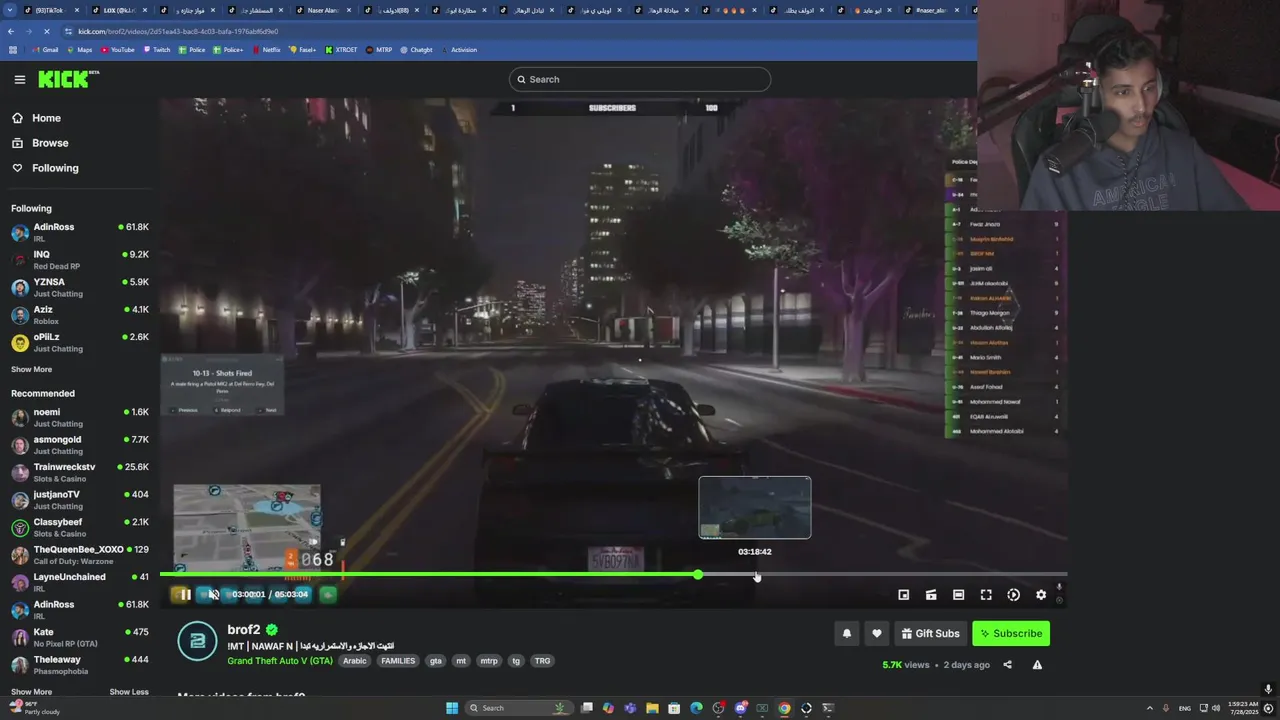This screenshot has width=1280, height=720.
Task: Click the green Subscribe button
Action: pyautogui.click(x=1011, y=633)
